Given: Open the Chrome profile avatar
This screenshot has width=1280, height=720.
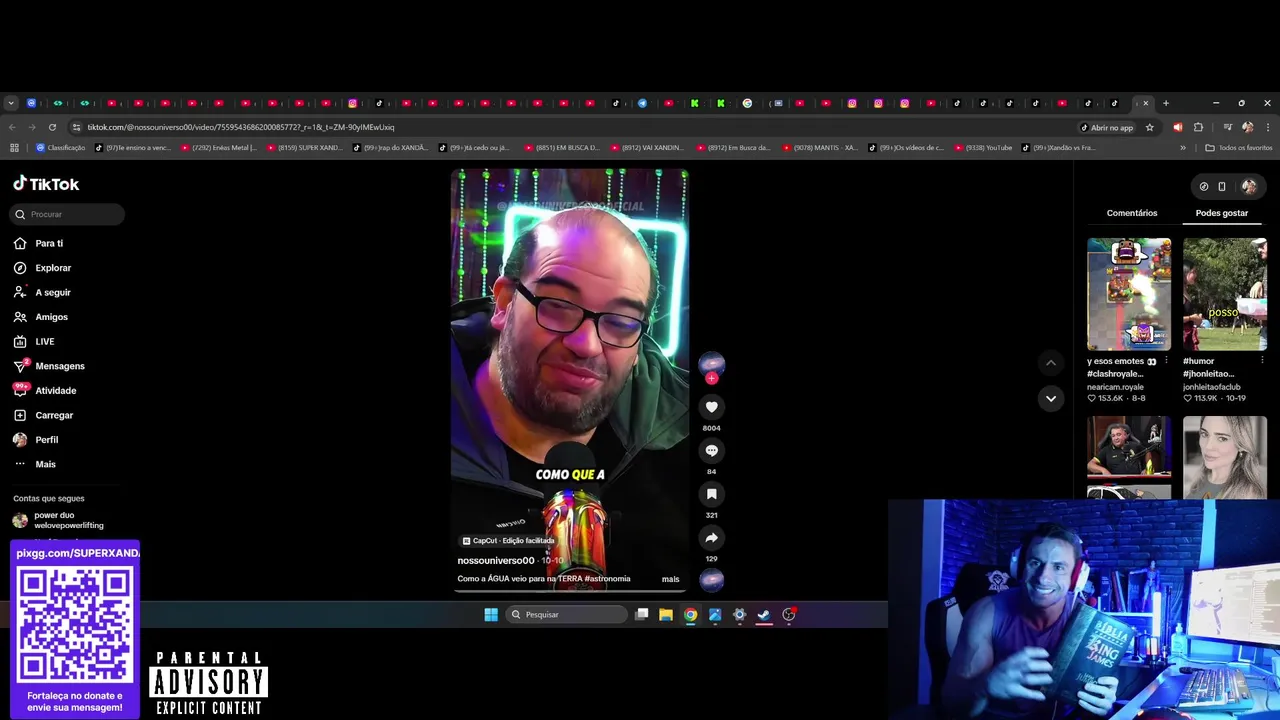Looking at the screenshot, I should [x=1247, y=127].
